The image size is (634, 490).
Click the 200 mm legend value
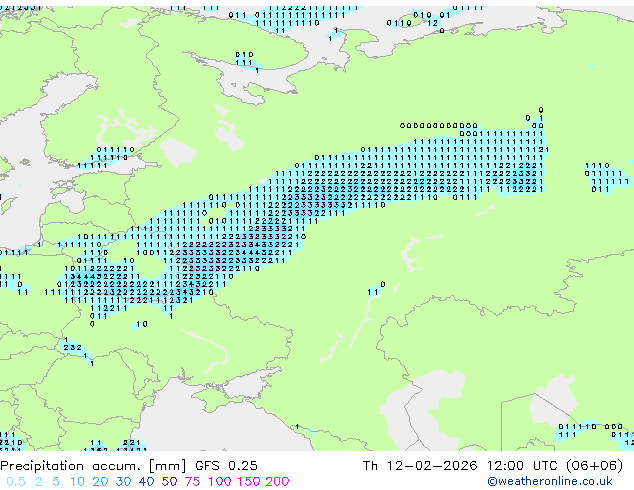point(277,482)
